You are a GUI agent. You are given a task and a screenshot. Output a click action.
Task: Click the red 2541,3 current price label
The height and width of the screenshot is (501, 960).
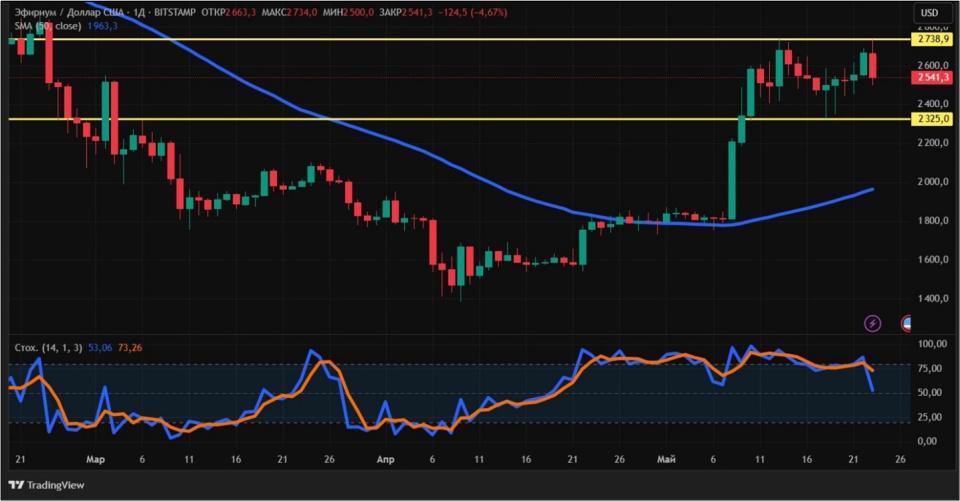(933, 77)
